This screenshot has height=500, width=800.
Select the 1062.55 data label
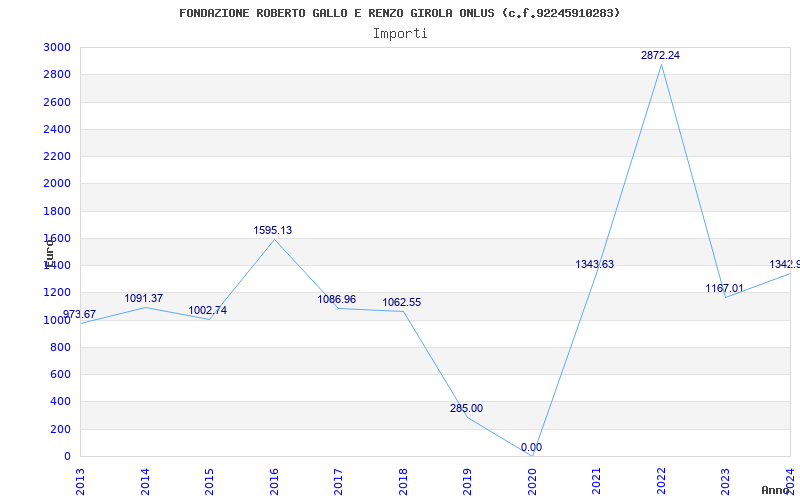point(402,303)
